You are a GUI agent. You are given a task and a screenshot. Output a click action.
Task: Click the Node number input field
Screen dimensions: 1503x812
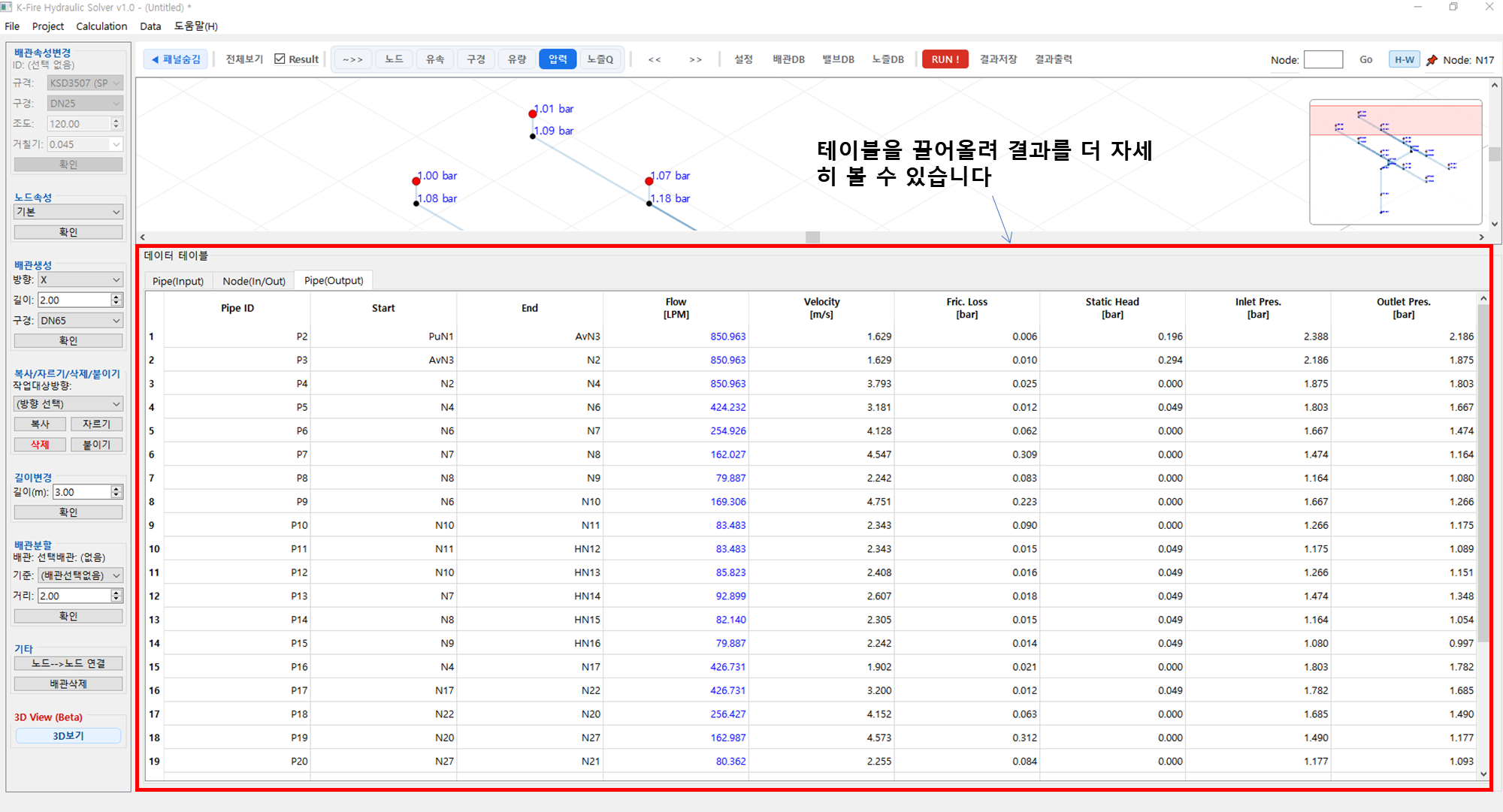coord(1323,60)
